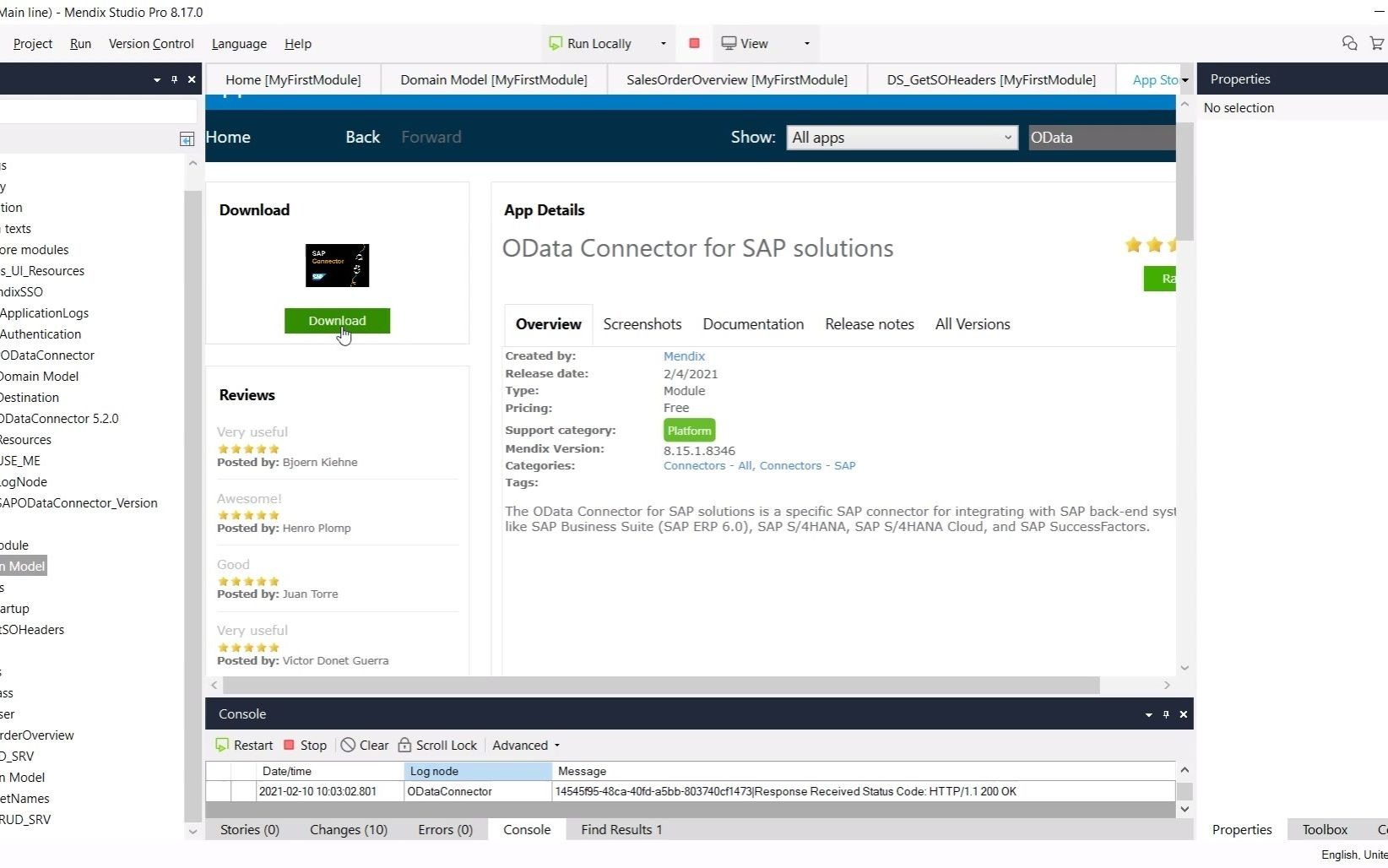Open the Mendix creator link
Screen dimensions: 1388x868
point(684,356)
